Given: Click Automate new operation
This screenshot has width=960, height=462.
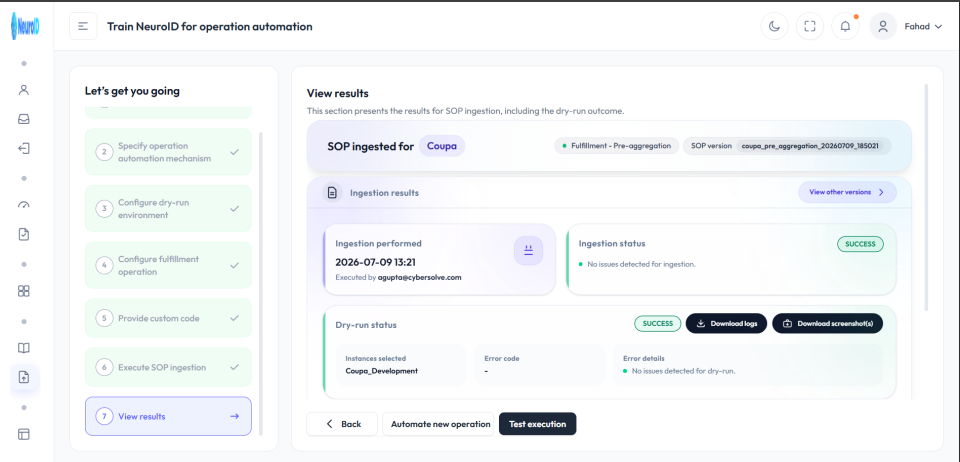Looking at the screenshot, I should 438,424.
